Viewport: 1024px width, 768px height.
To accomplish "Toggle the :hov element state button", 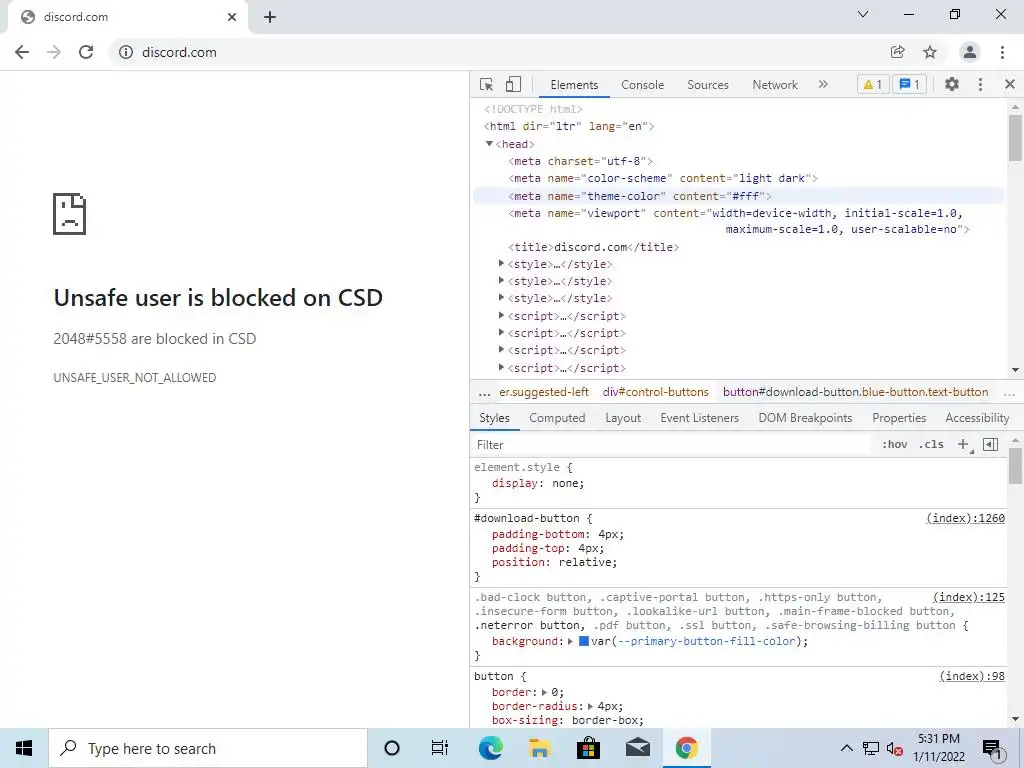I will 895,445.
